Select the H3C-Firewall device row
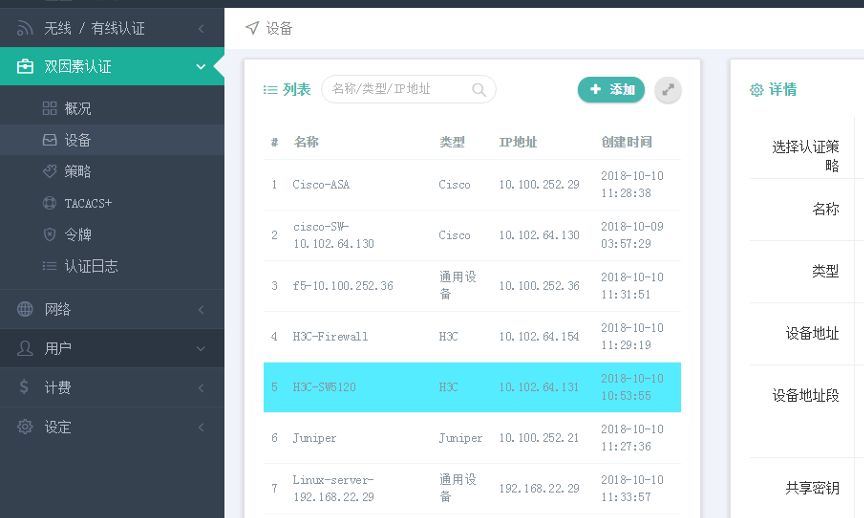This screenshot has height=518, width=864. point(472,337)
